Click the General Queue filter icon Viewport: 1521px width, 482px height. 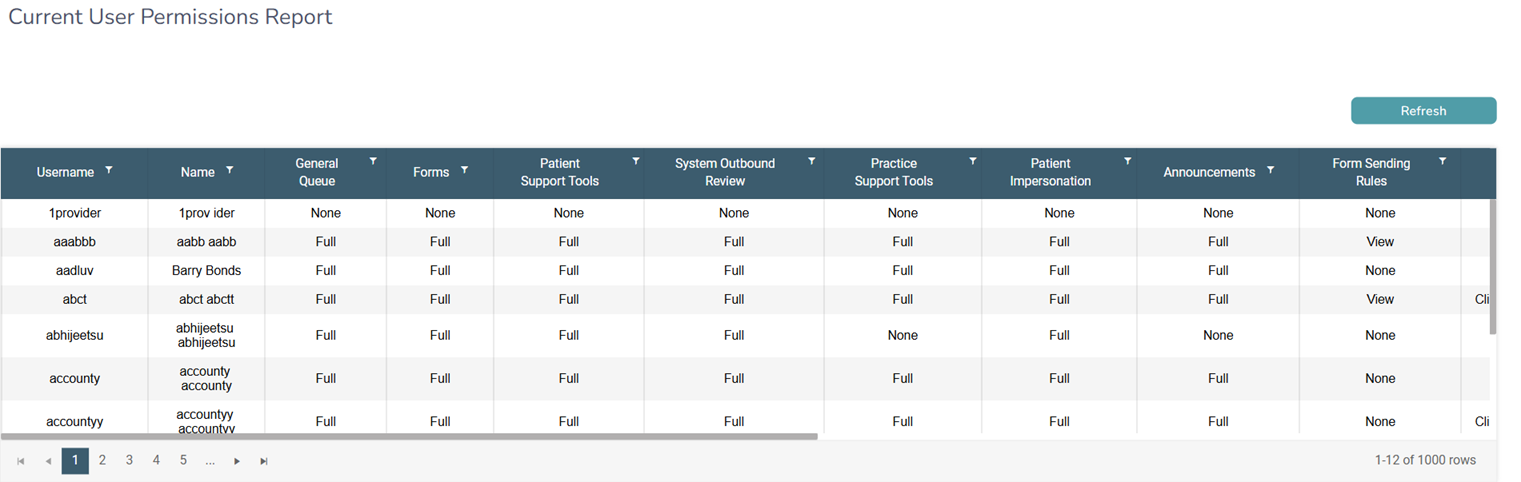click(x=373, y=161)
